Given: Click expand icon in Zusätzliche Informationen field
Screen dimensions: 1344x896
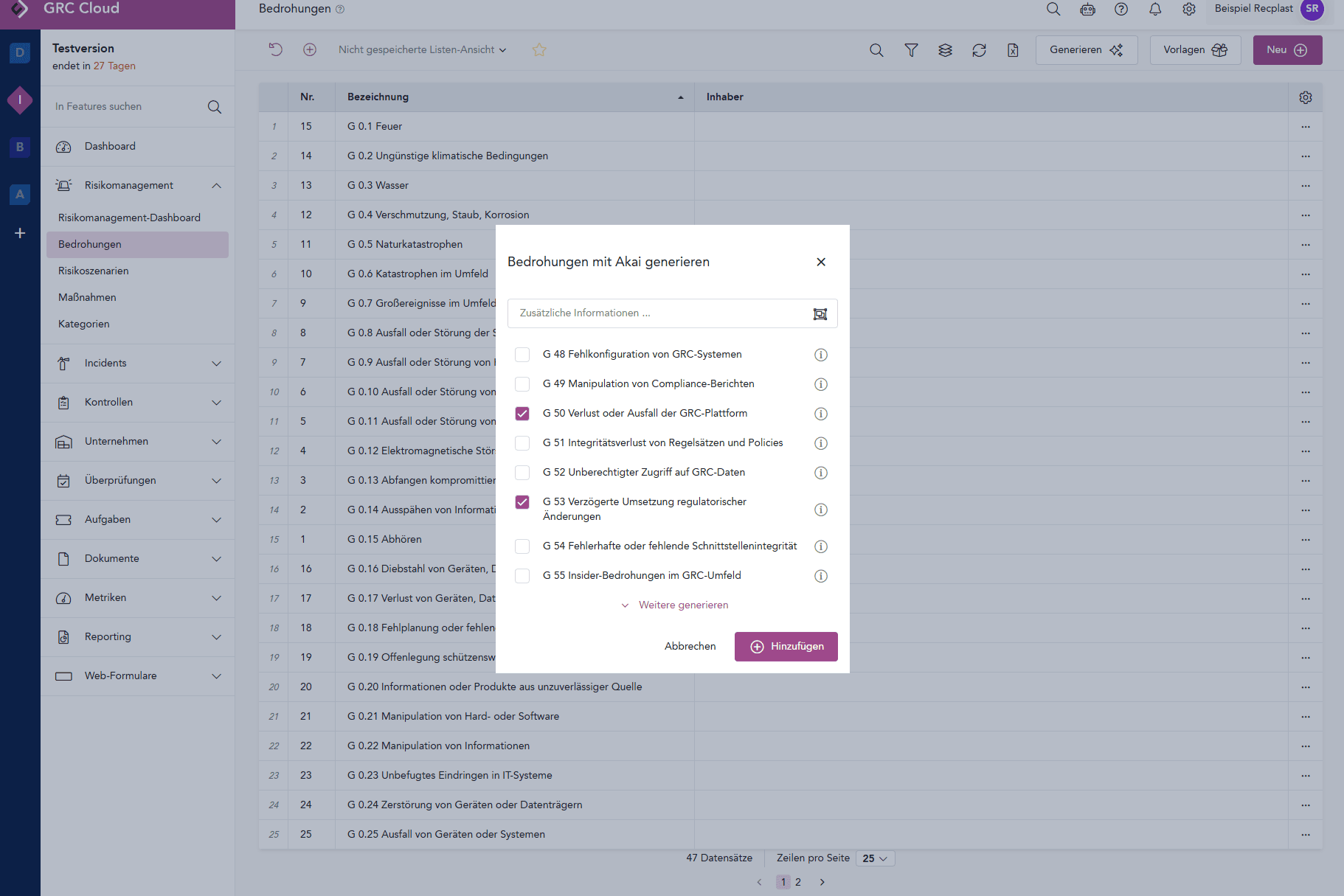Looking at the screenshot, I should [820, 314].
